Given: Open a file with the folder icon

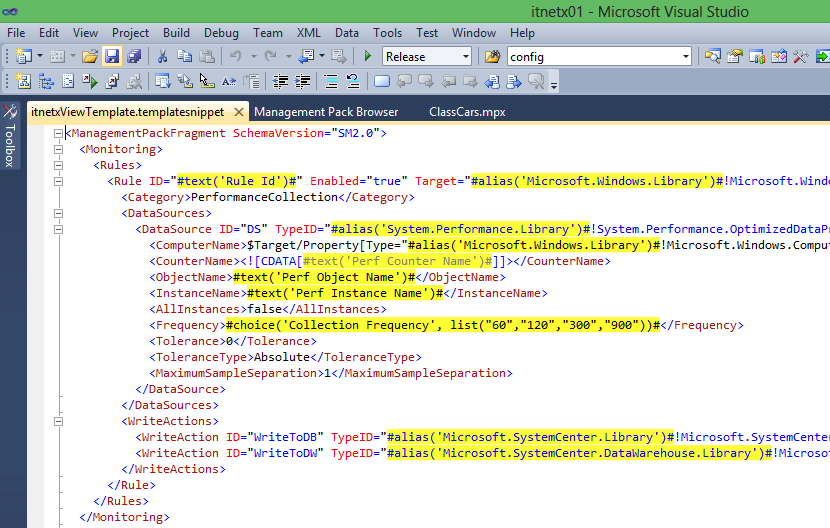Looking at the screenshot, I should click(90, 56).
